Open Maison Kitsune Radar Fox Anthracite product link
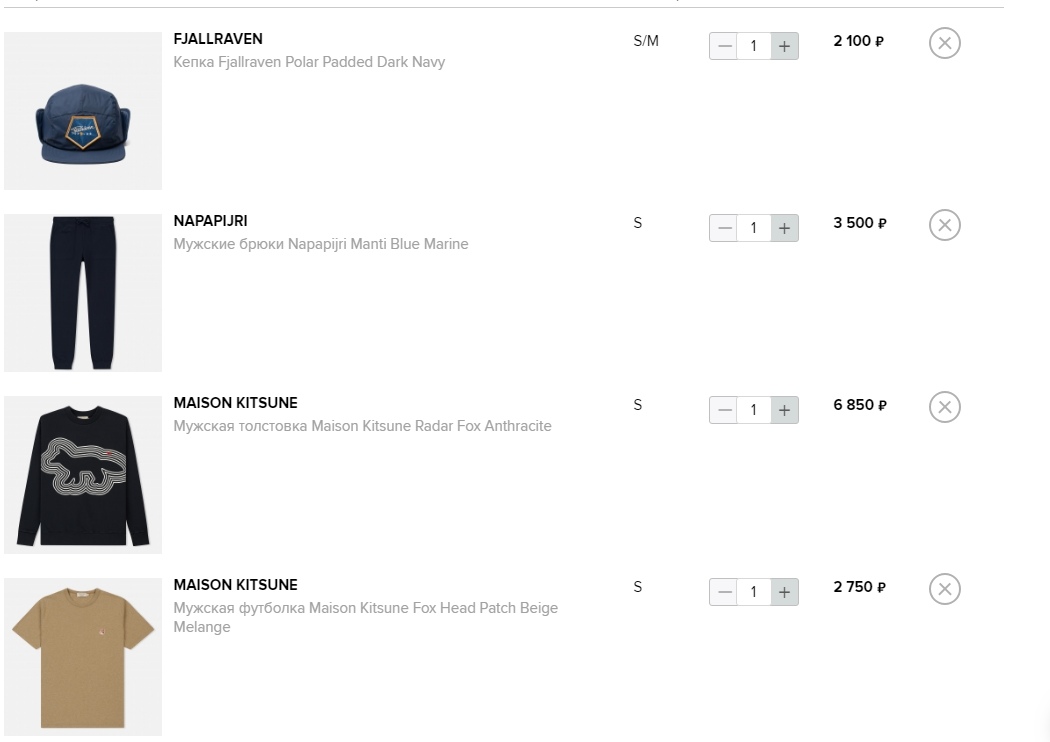 click(x=362, y=426)
